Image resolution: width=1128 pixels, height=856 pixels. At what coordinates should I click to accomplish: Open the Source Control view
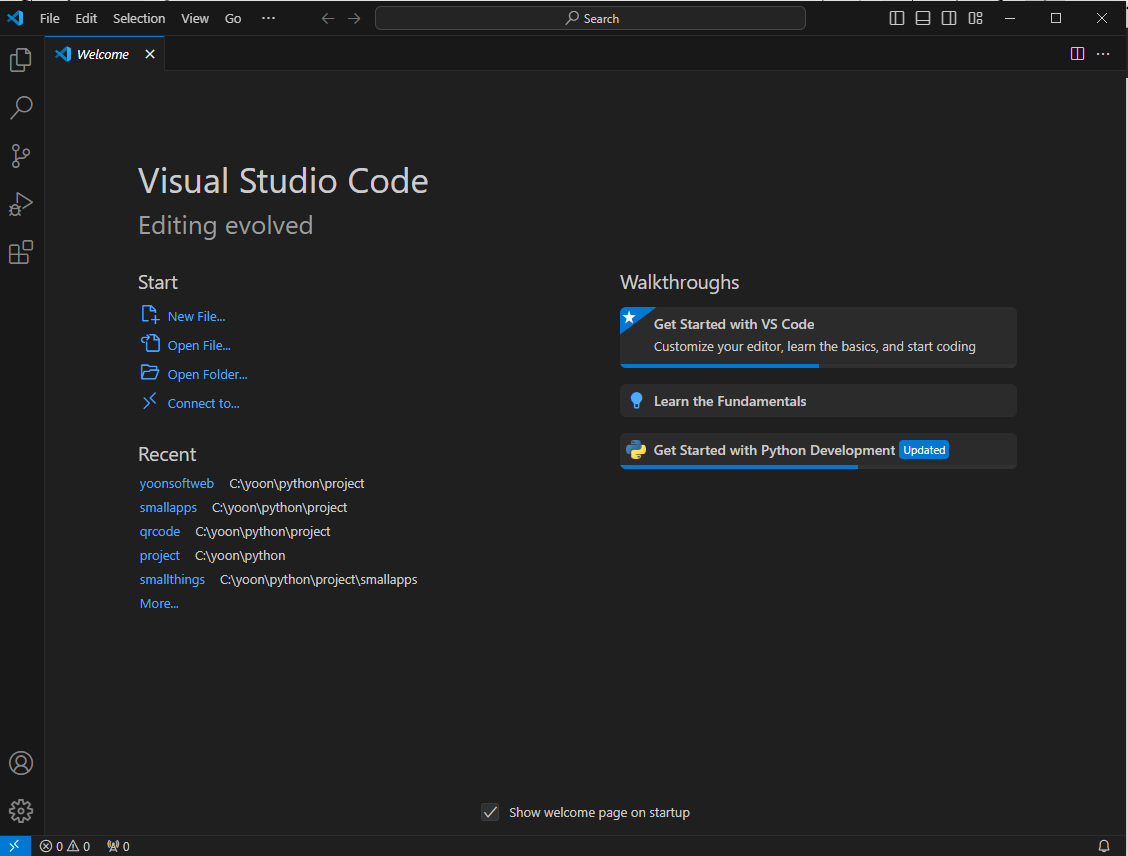21,156
